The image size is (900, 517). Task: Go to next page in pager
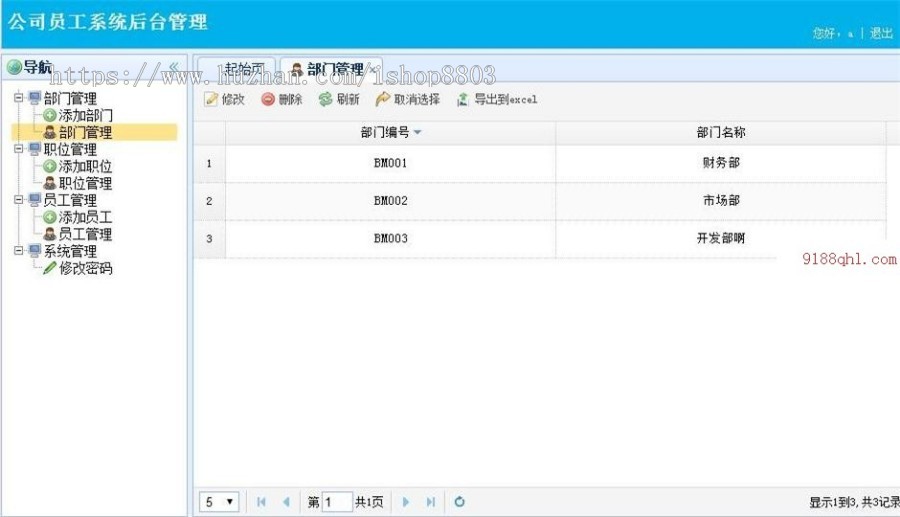click(406, 502)
